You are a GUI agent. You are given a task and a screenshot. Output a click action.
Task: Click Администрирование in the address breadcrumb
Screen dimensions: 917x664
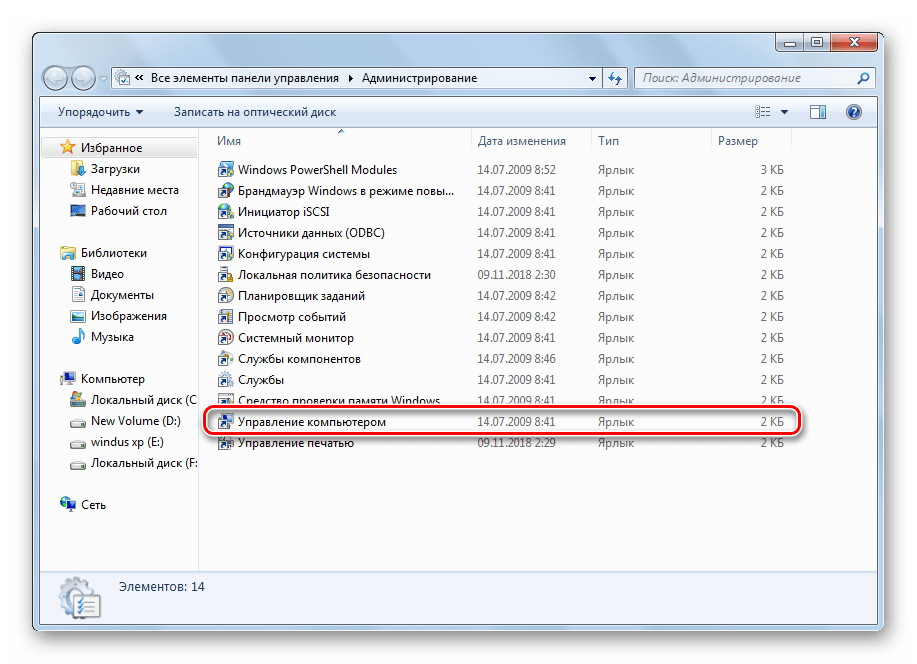pos(419,78)
